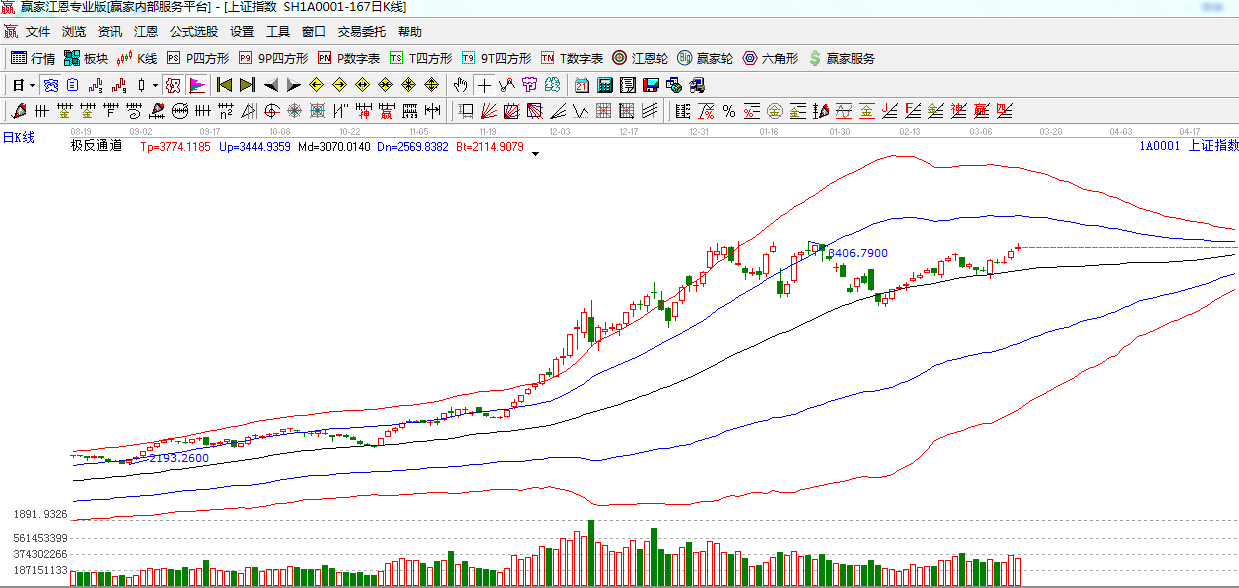
Task: Click the red floppy disk save icon
Action: pos(651,85)
